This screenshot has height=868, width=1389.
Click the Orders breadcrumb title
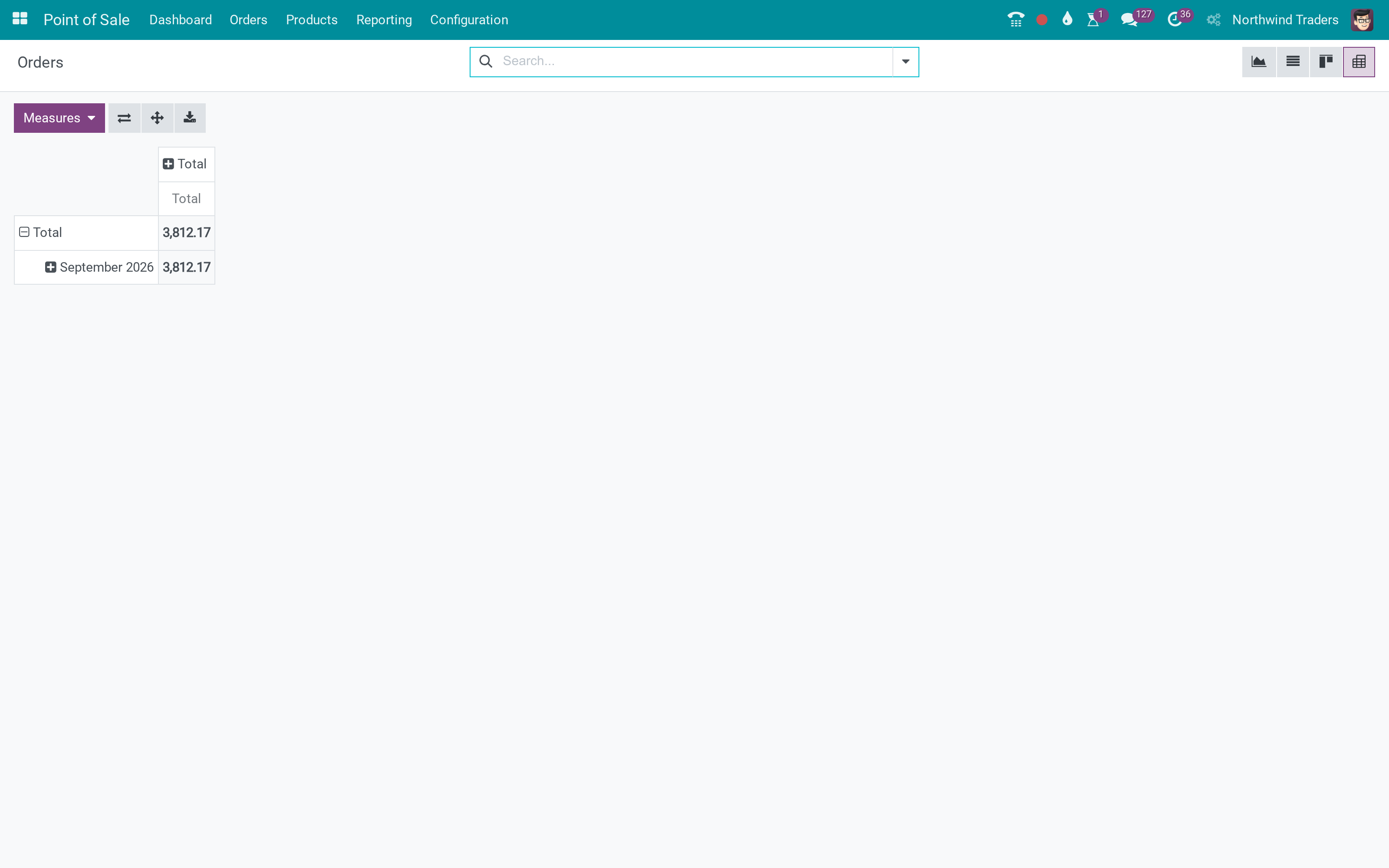pyautogui.click(x=40, y=62)
